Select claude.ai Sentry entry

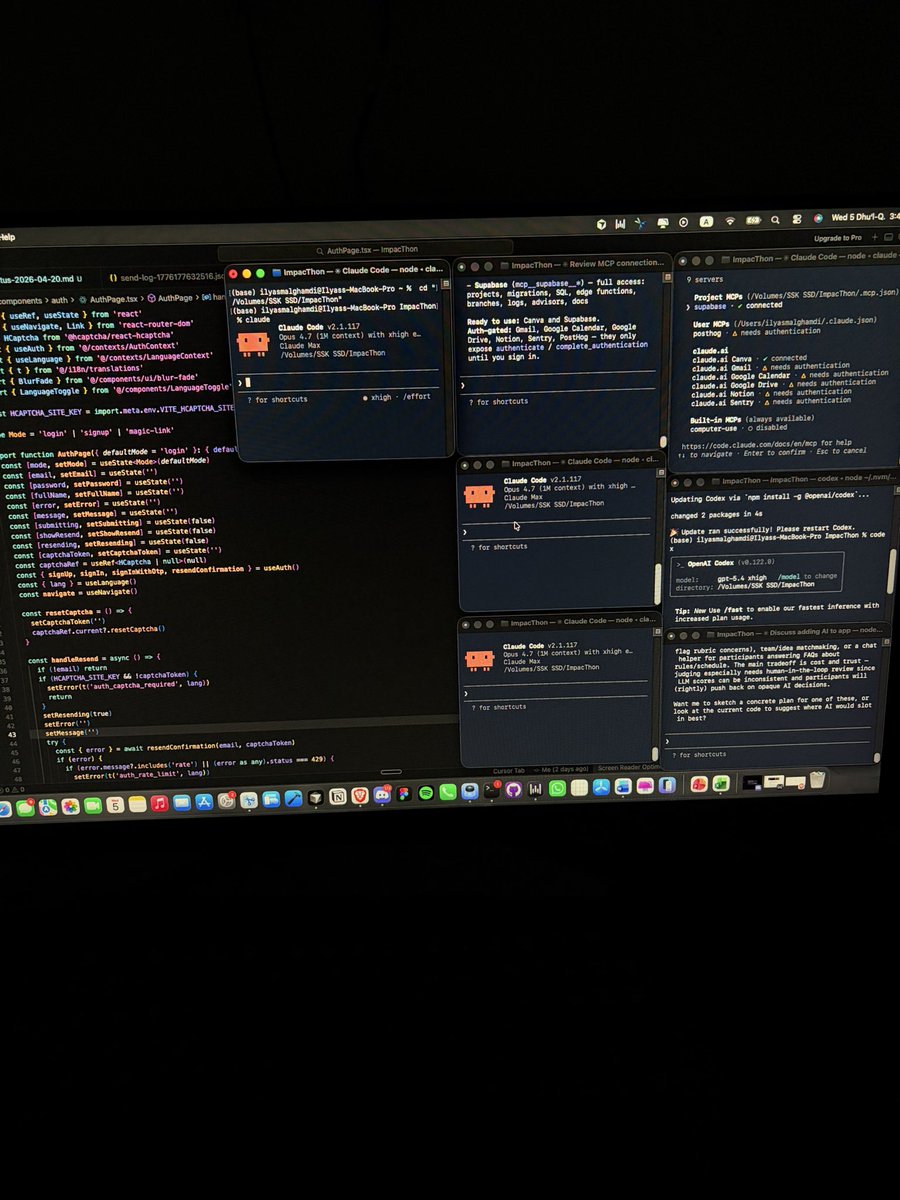coord(770,400)
